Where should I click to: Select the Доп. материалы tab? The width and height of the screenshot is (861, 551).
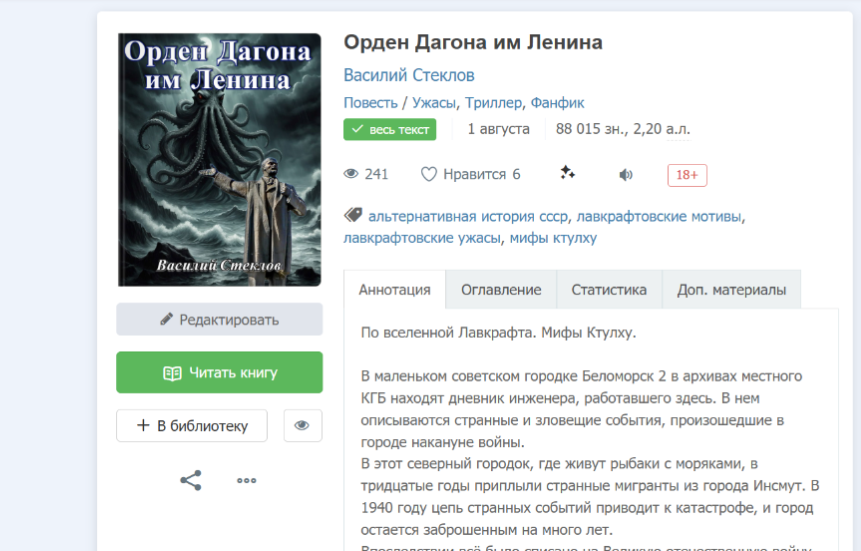point(731,290)
